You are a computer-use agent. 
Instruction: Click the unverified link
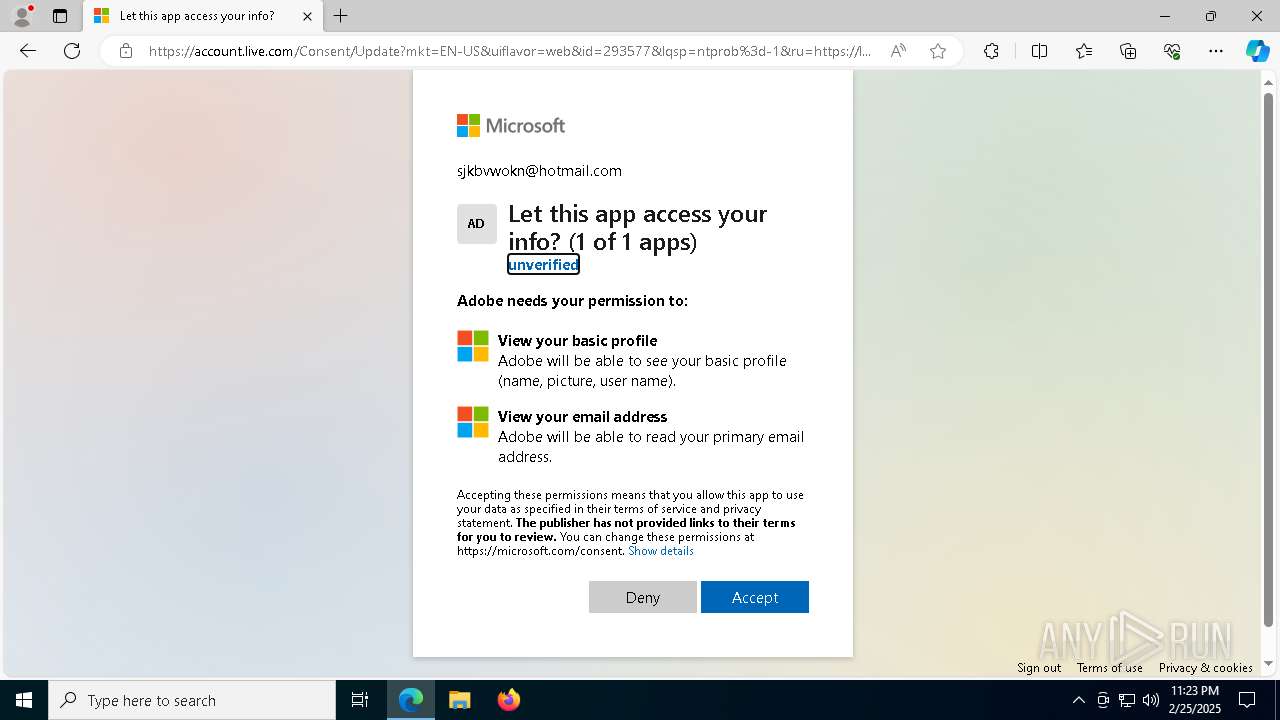(543, 264)
